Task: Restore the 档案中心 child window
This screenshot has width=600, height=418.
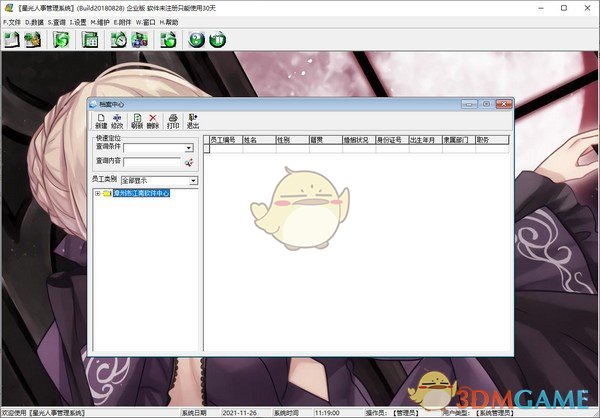Action: (x=486, y=104)
